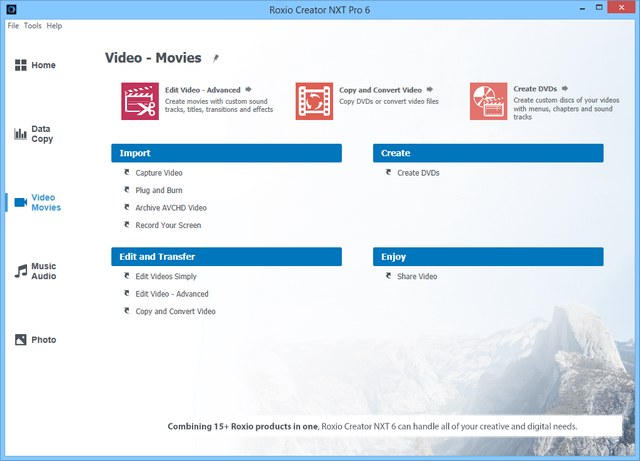Click the Edit and Transfer section header
This screenshot has height=461, width=640.
227,256
